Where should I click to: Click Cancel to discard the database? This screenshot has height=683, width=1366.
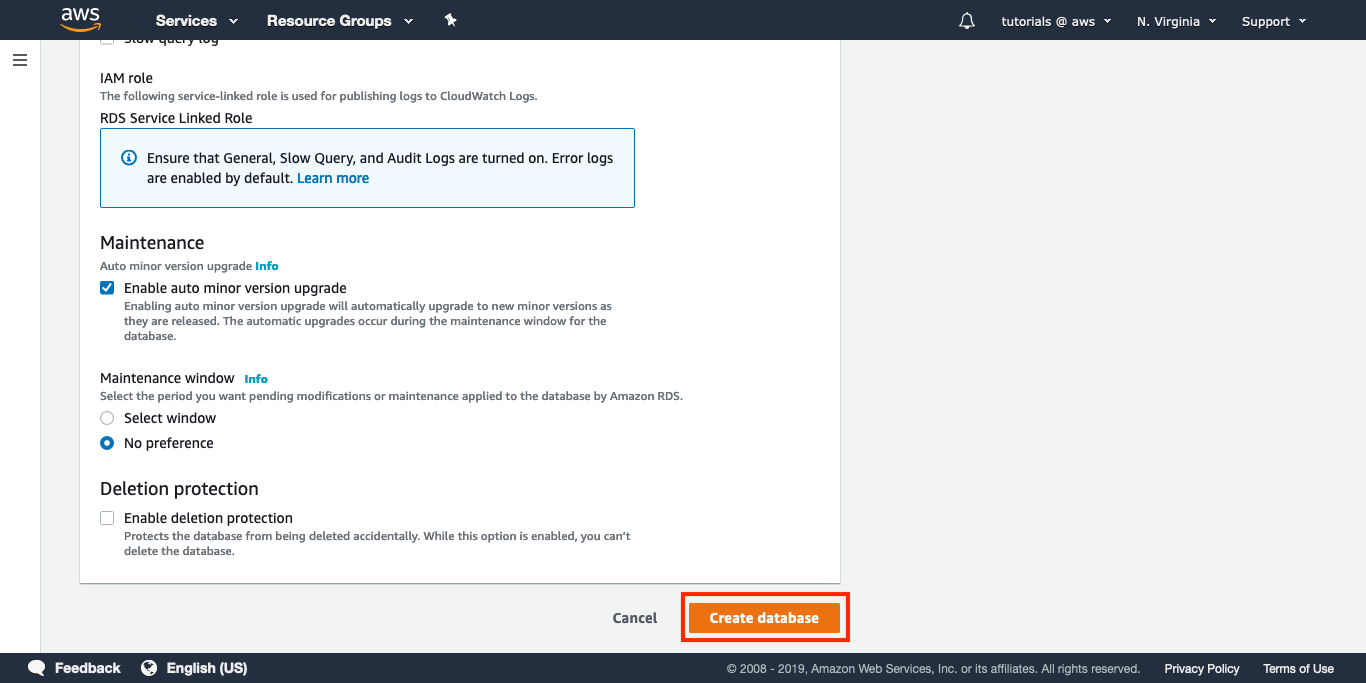pos(634,618)
